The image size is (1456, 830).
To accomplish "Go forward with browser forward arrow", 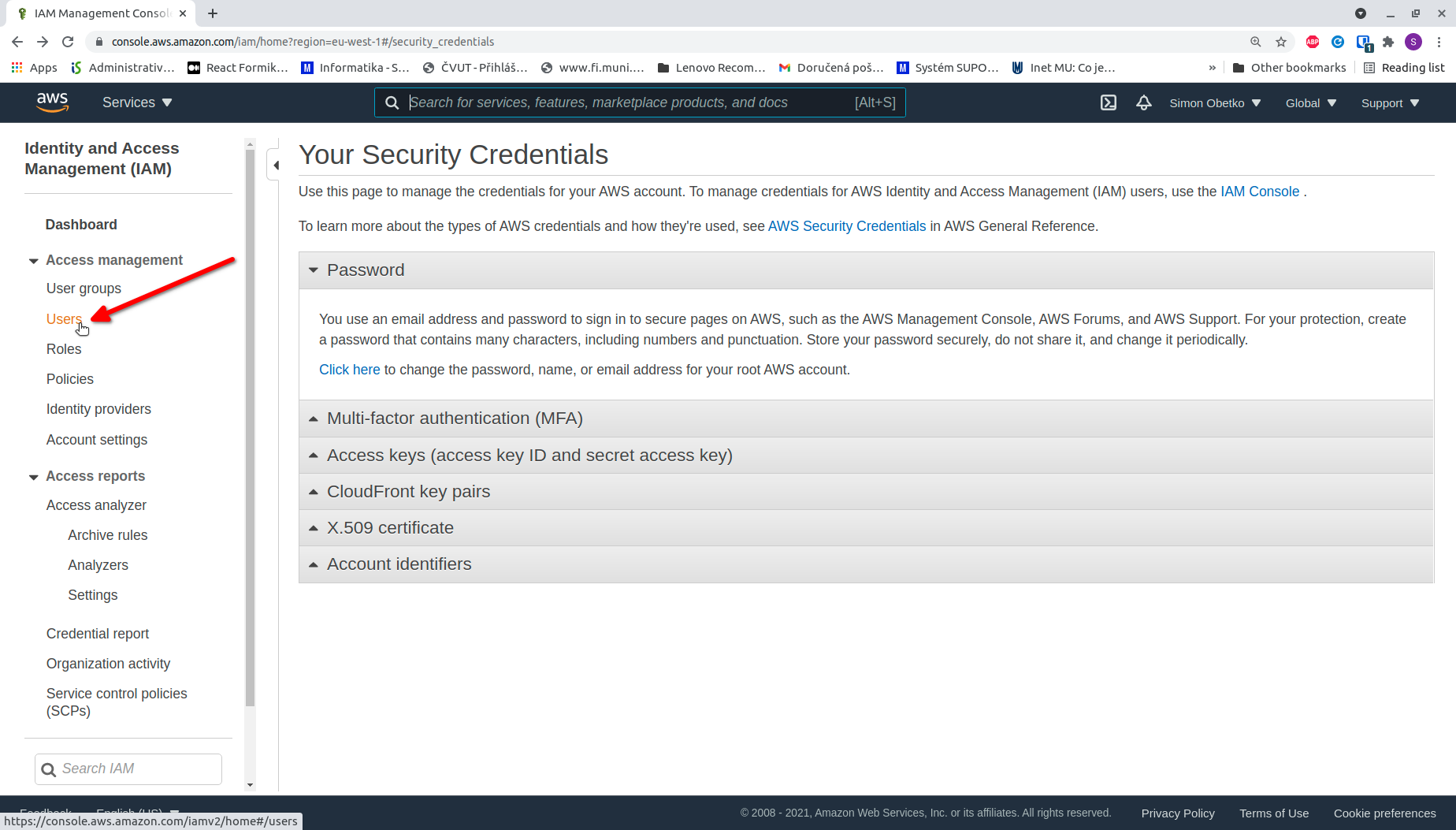I will pos(43,42).
